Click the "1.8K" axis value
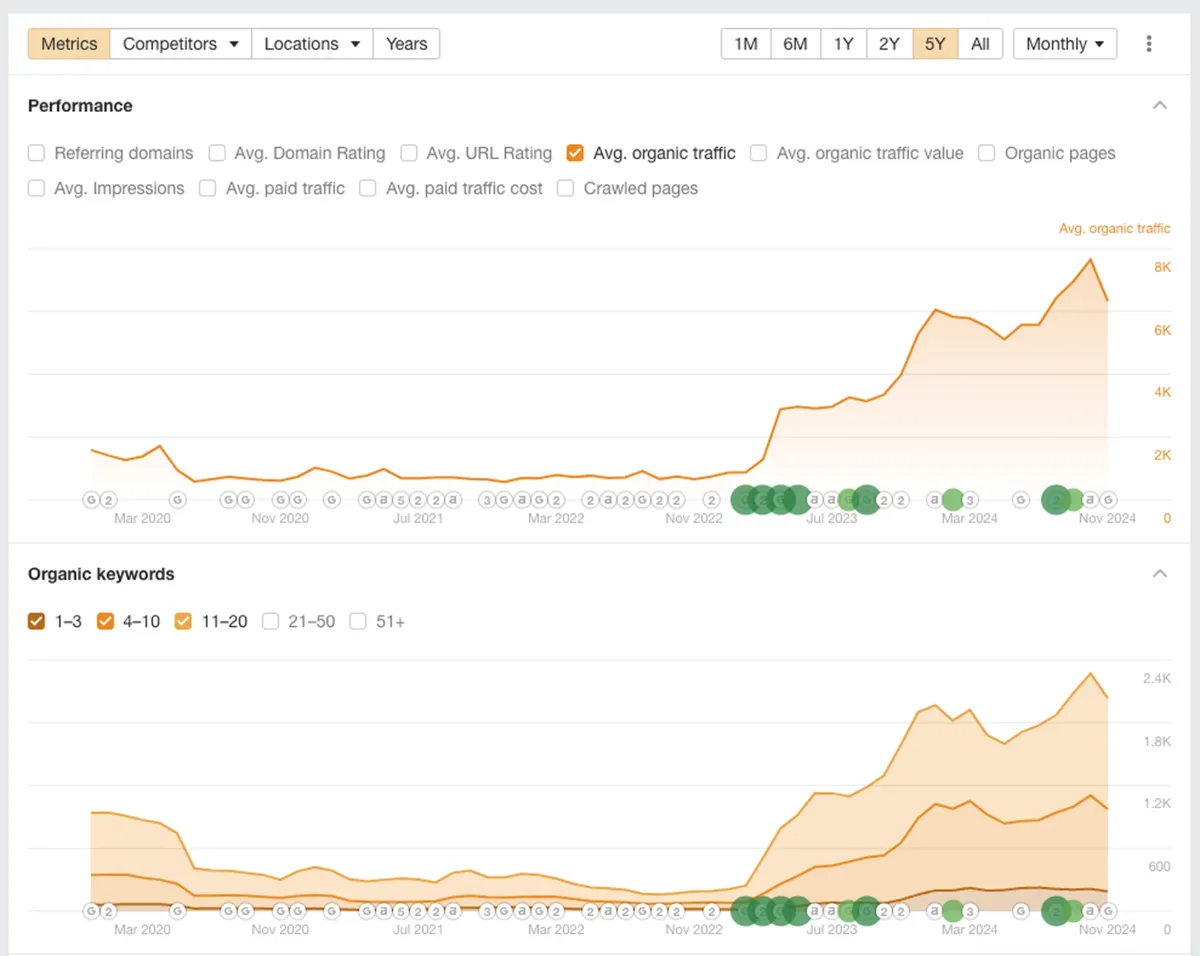 [1157, 741]
